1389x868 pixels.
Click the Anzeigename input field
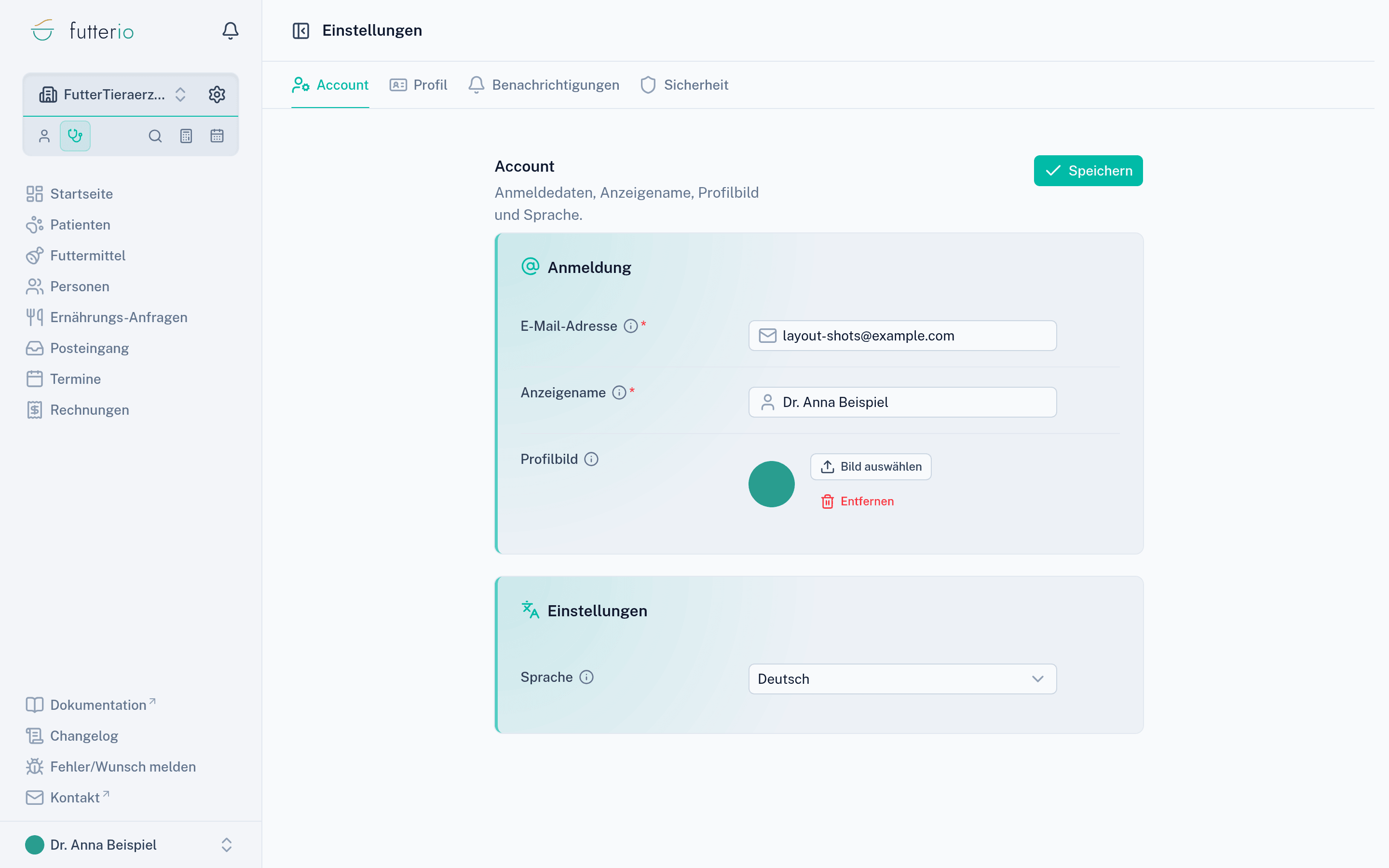pos(902,403)
